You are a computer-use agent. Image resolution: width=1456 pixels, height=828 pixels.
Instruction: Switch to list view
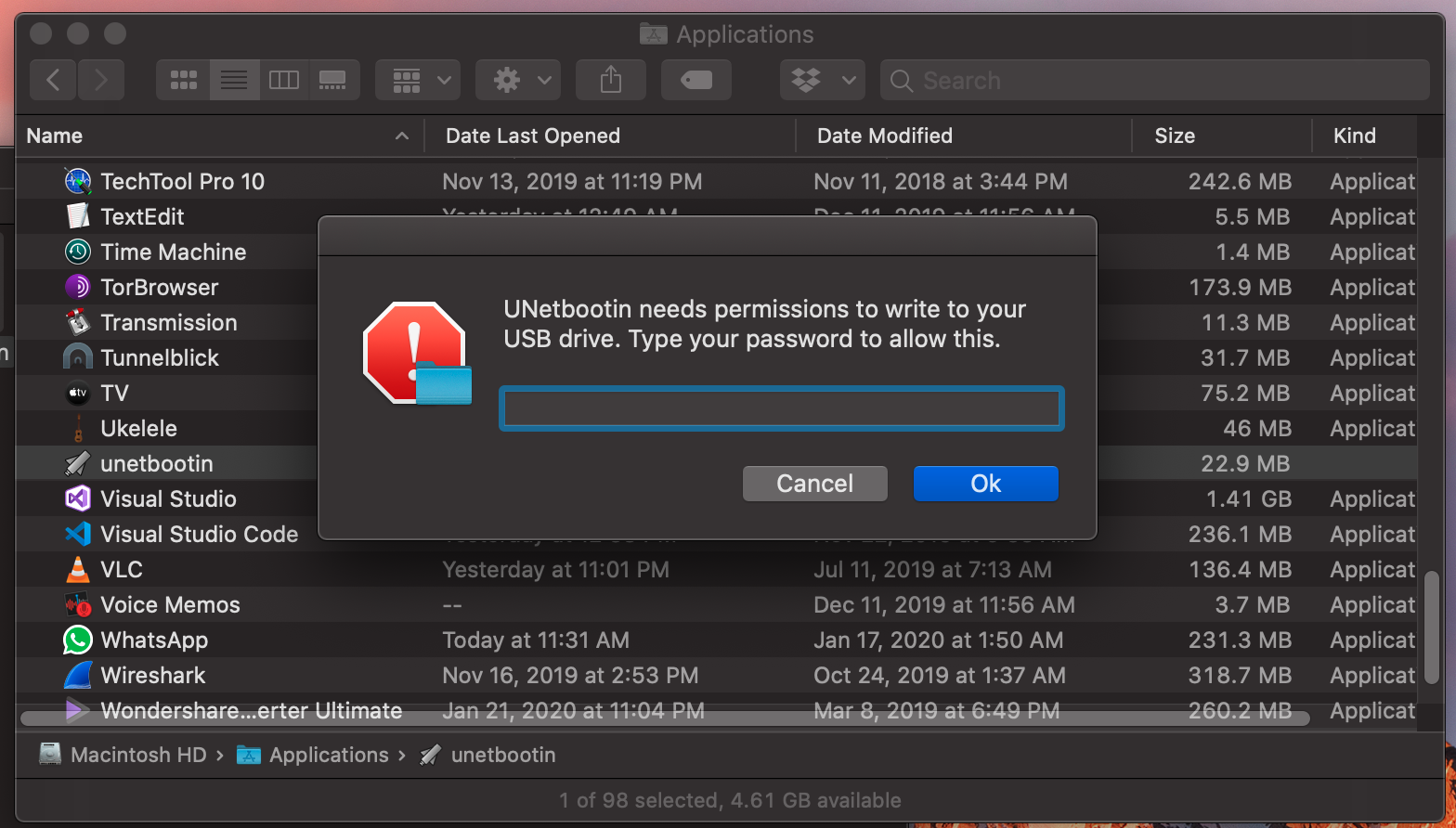click(x=234, y=80)
